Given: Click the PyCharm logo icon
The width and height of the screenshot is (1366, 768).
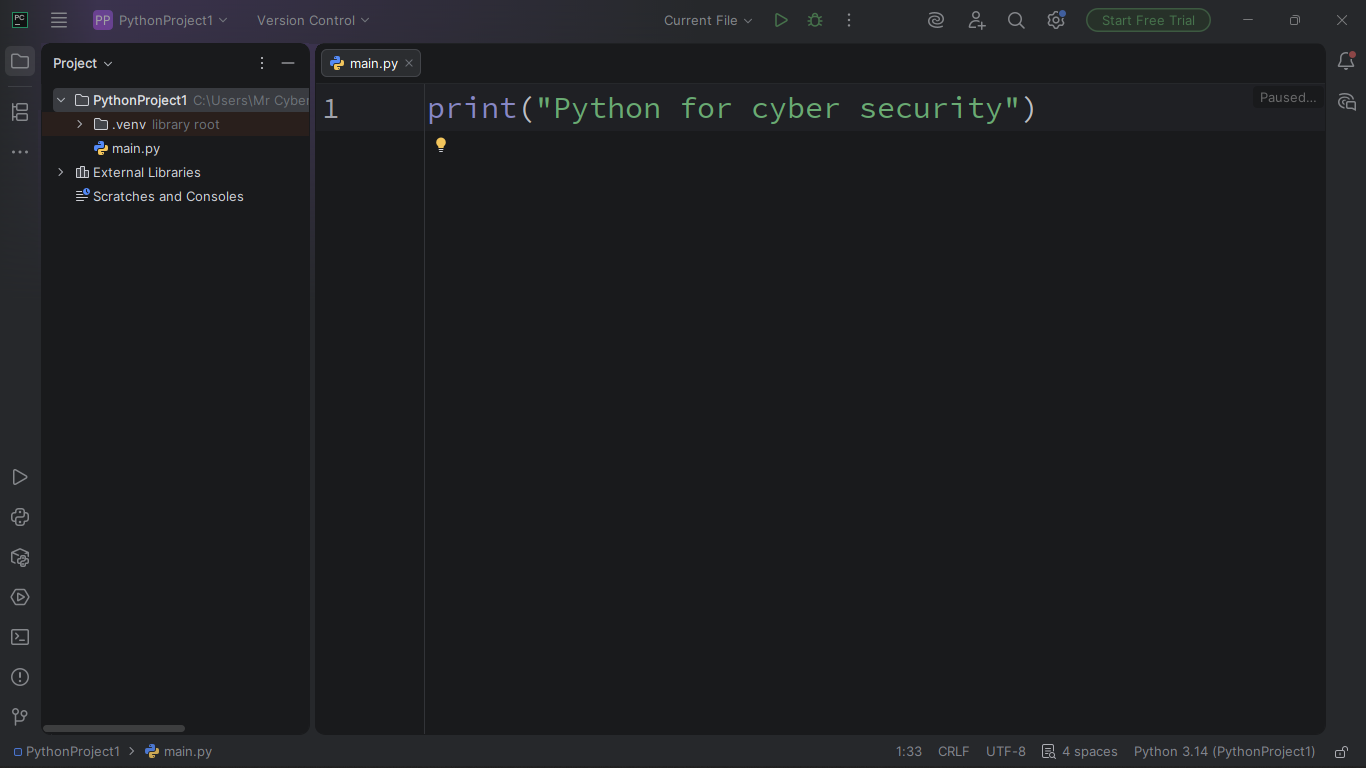Looking at the screenshot, I should point(20,20).
